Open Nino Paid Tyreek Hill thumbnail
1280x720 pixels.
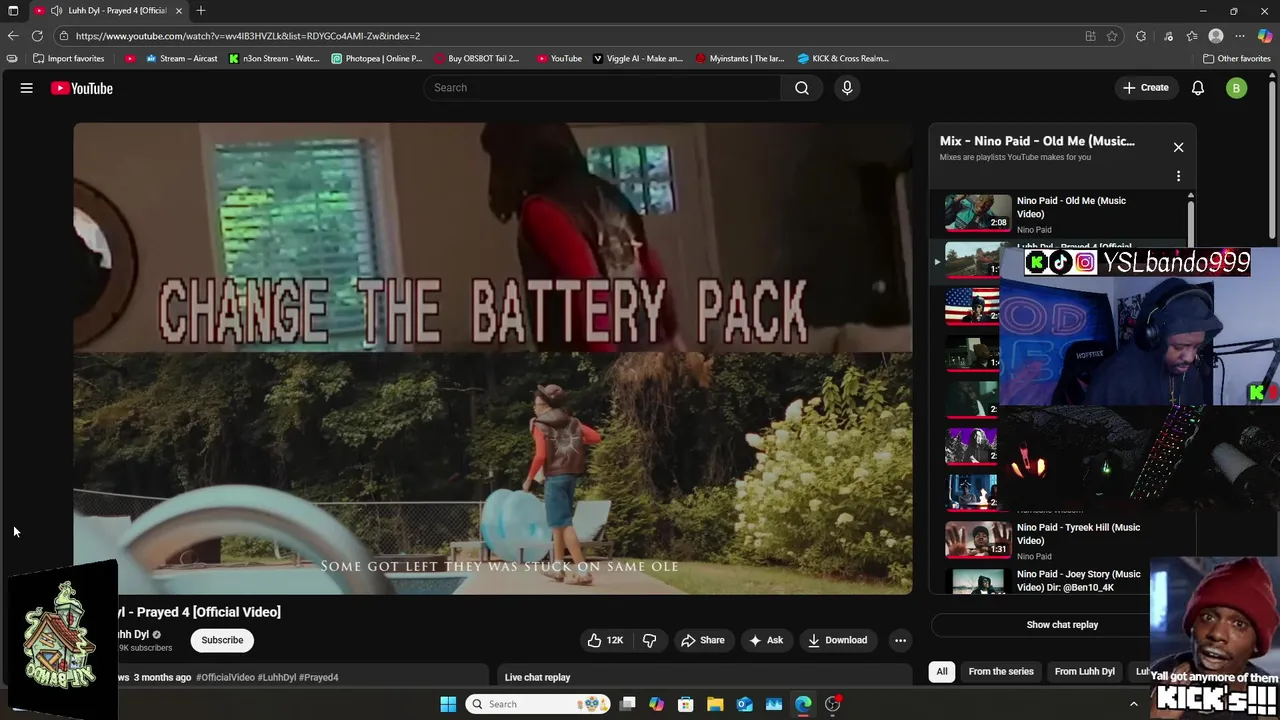click(x=978, y=539)
